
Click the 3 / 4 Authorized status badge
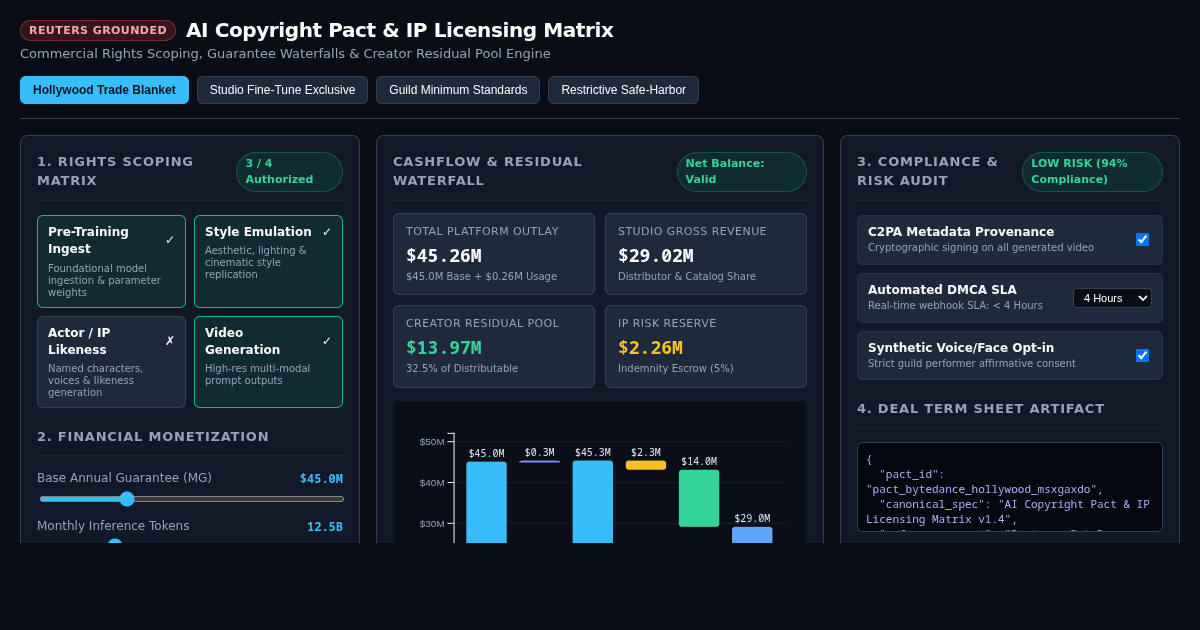289,172
